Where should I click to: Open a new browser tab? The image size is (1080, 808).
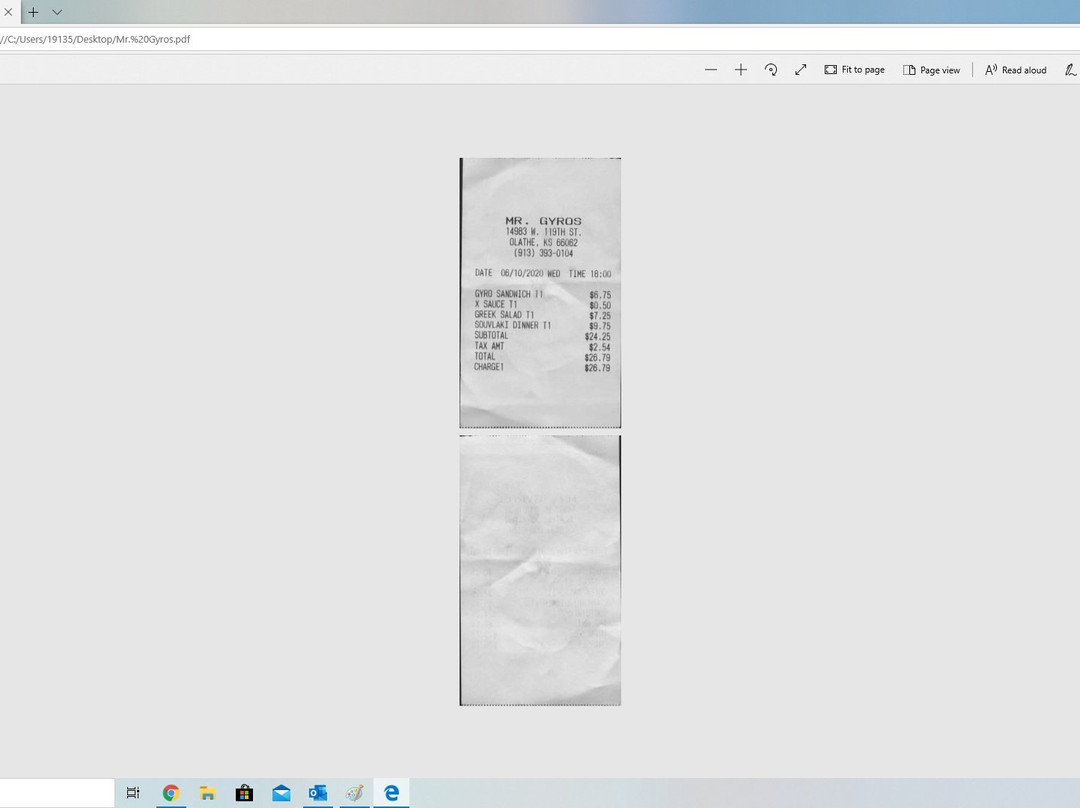33,12
